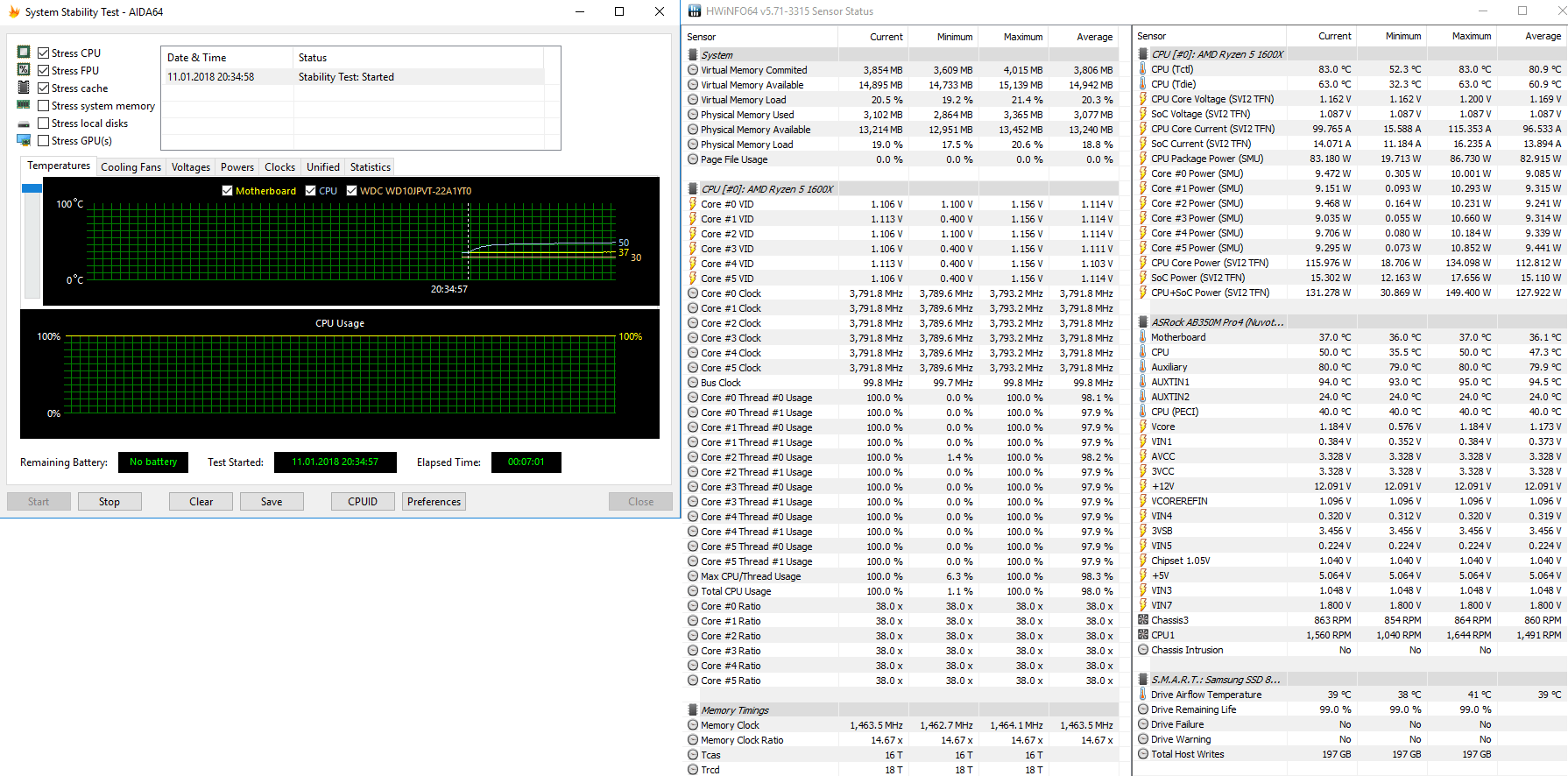The image size is (1568, 776).
Task: Click the icon beside Page File Usage
Action: (693, 159)
